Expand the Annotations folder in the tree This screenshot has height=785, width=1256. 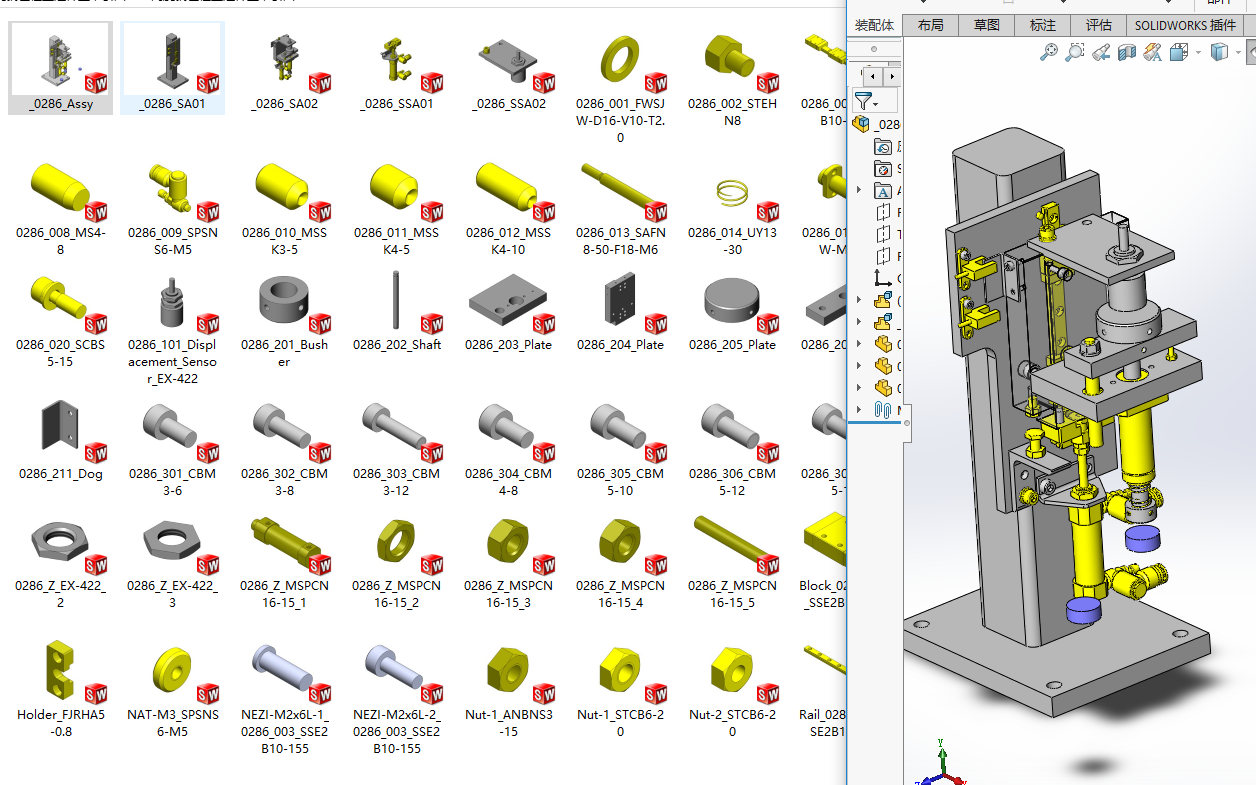tap(859, 190)
